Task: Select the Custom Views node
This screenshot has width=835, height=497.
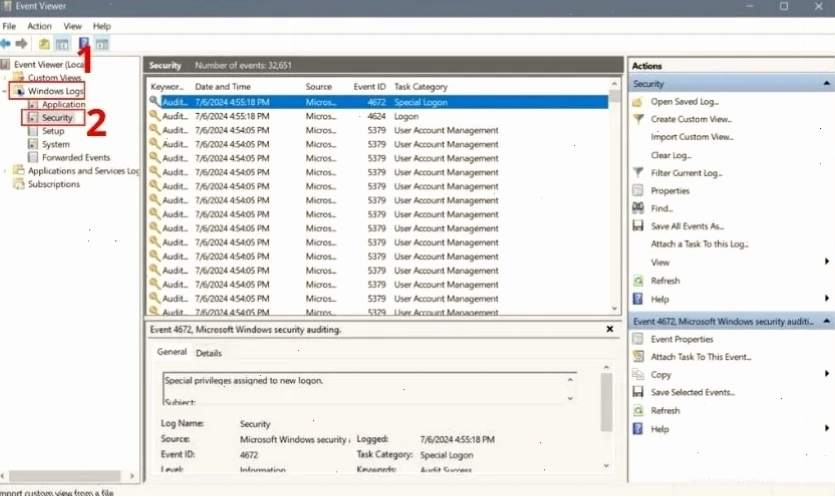Action: 54,78
